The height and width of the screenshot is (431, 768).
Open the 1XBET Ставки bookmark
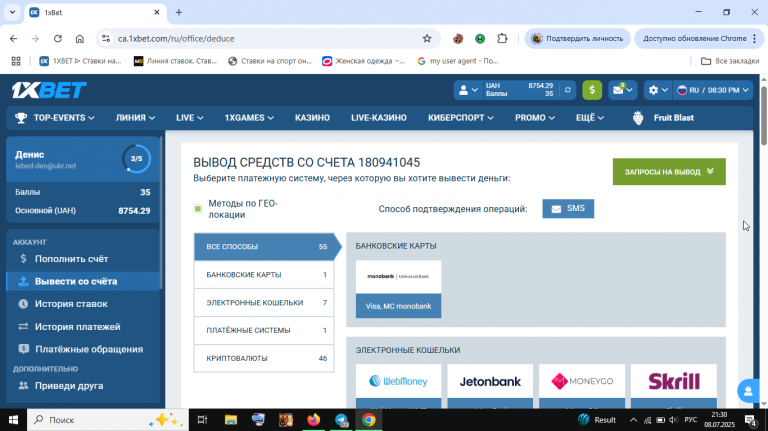pyautogui.click(x=80, y=61)
